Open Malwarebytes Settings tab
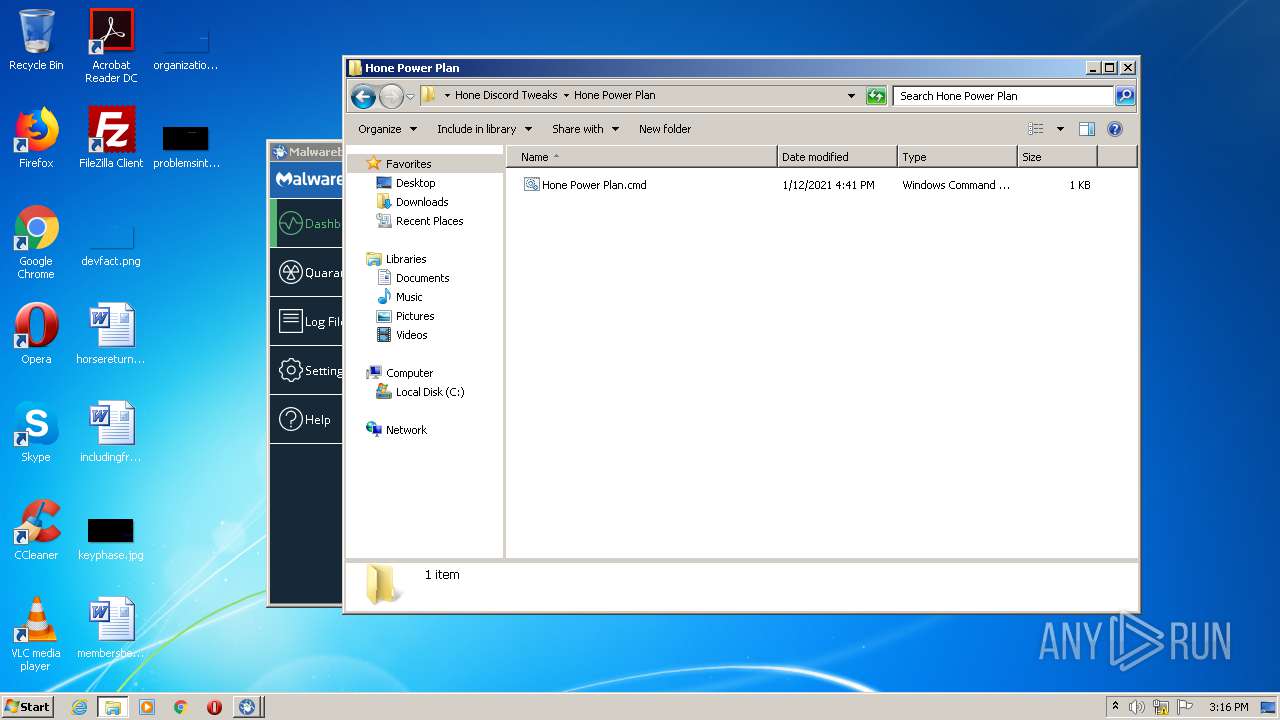The width and height of the screenshot is (1280, 720). click(x=306, y=371)
